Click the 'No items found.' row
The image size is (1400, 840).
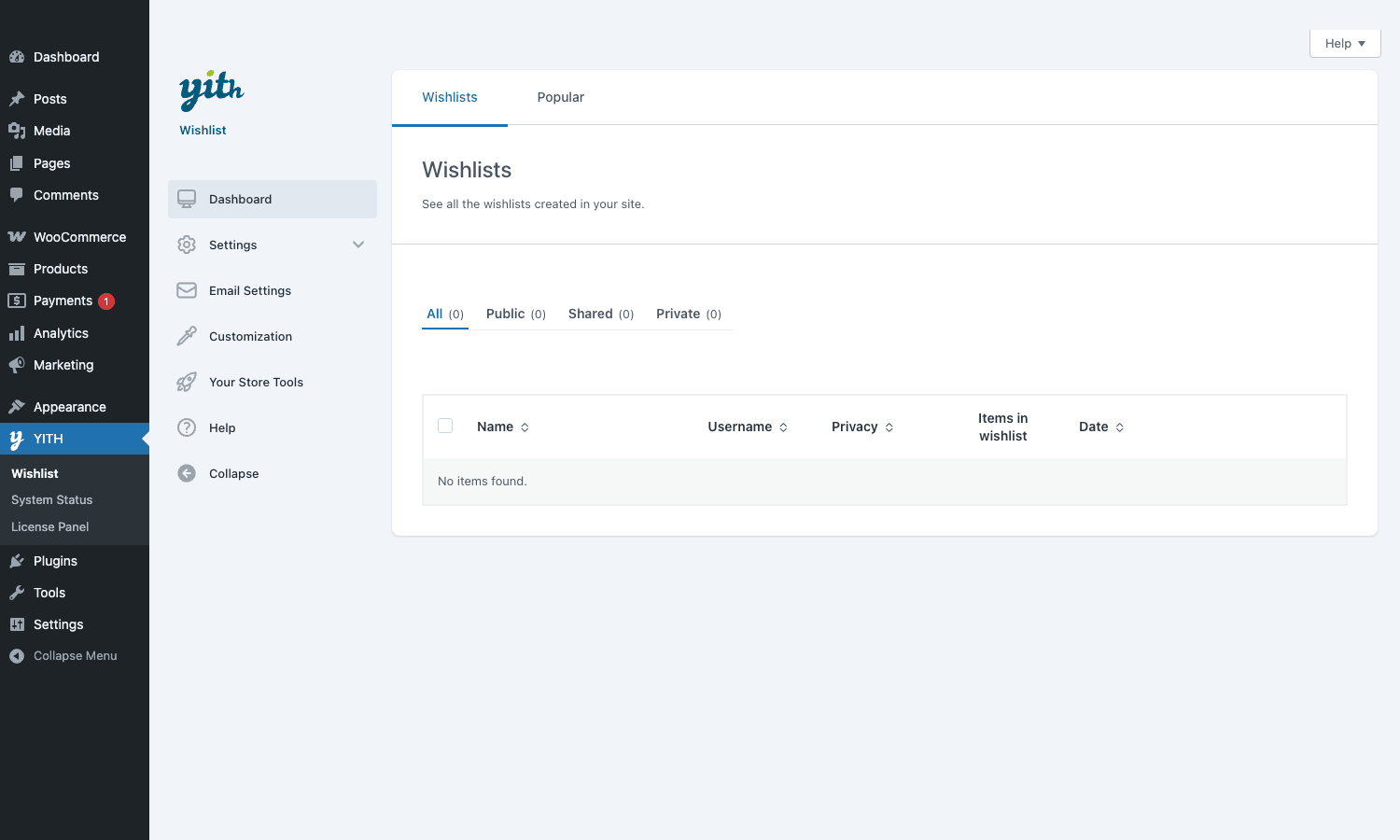click(885, 482)
